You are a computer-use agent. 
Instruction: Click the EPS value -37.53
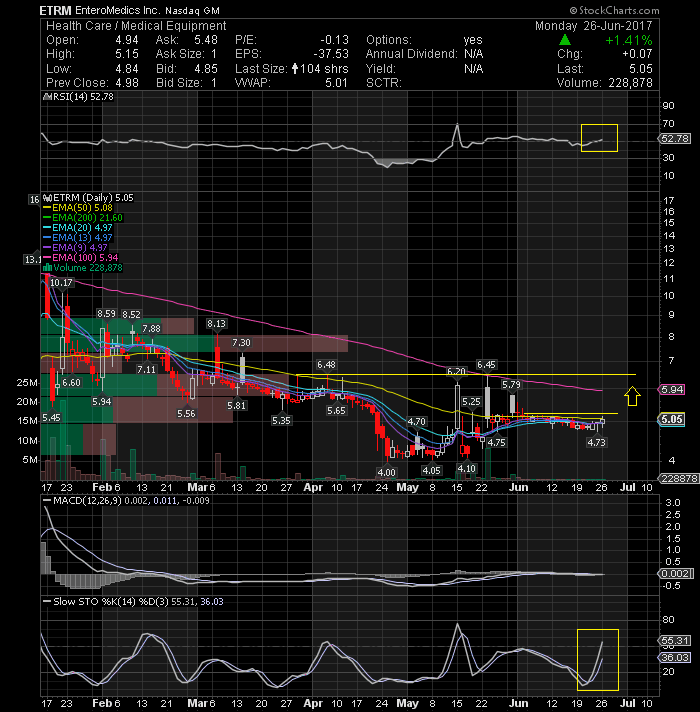coord(331,54)
